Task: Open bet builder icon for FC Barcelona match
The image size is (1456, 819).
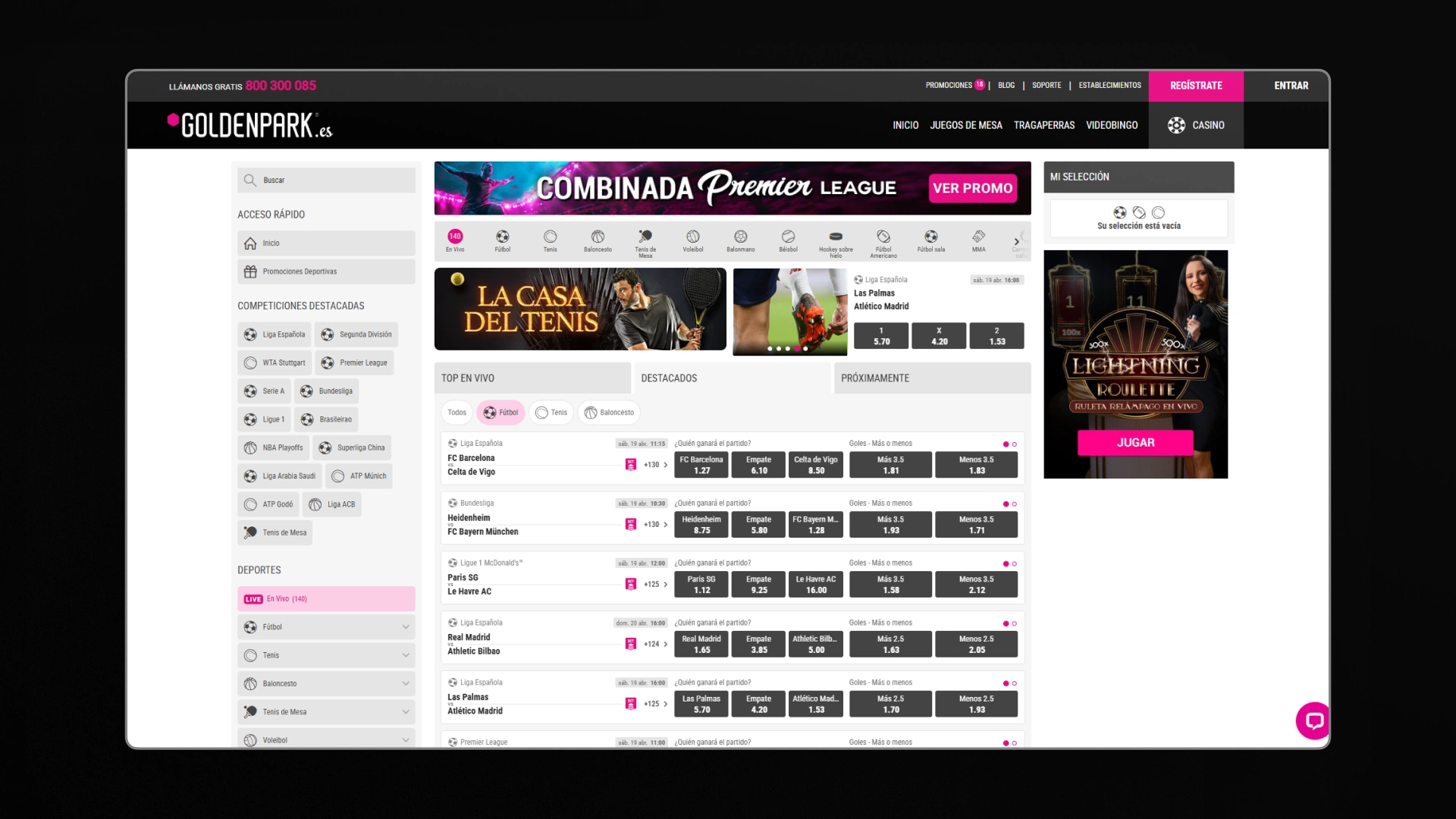Action: click(631, 465)
